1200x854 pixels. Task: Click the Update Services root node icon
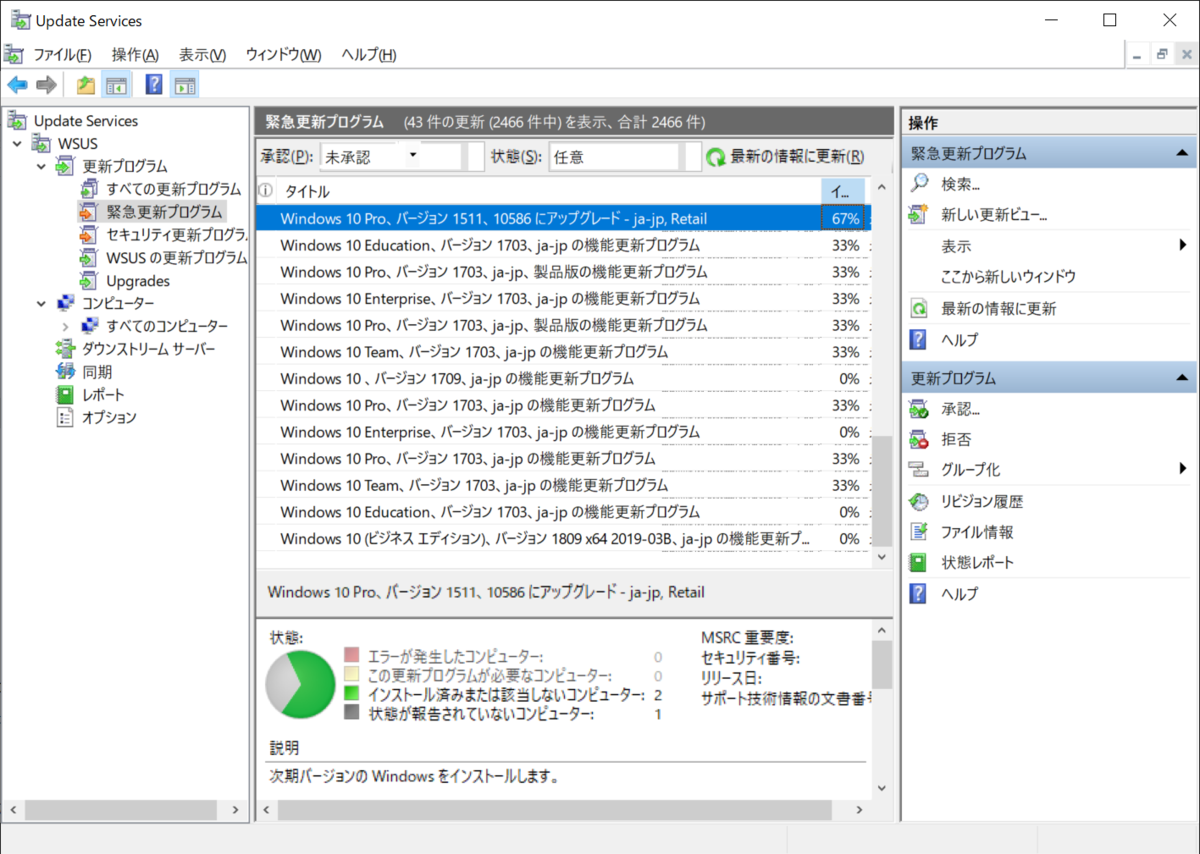click(x=17, y=121)
